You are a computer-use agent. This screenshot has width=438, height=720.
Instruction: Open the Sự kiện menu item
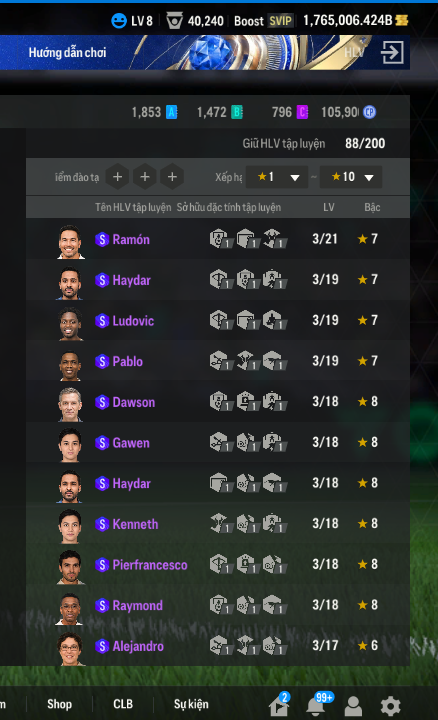click(x=191, y=704)
